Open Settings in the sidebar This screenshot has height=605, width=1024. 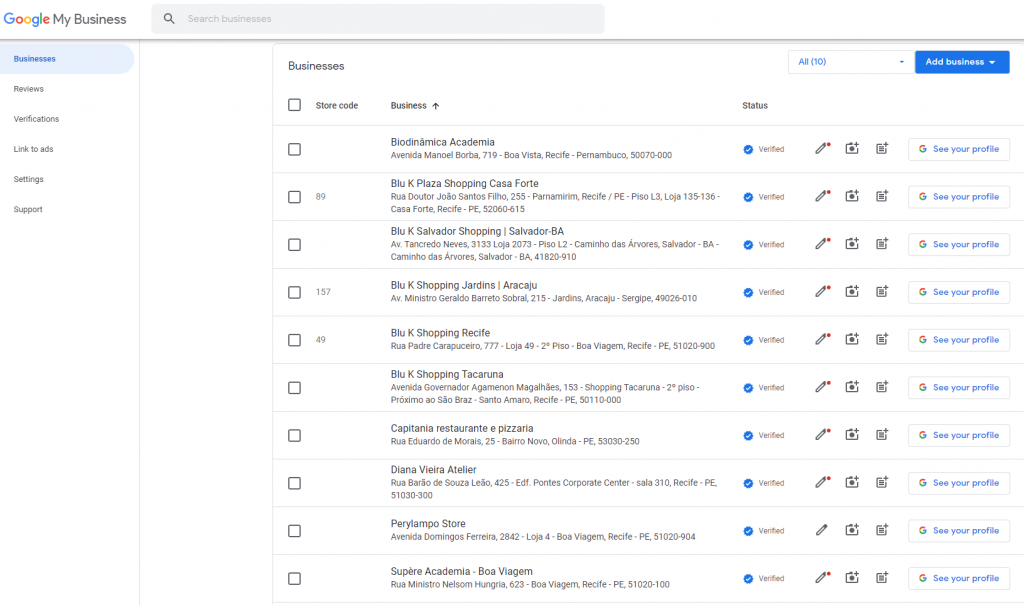point(29,179)
